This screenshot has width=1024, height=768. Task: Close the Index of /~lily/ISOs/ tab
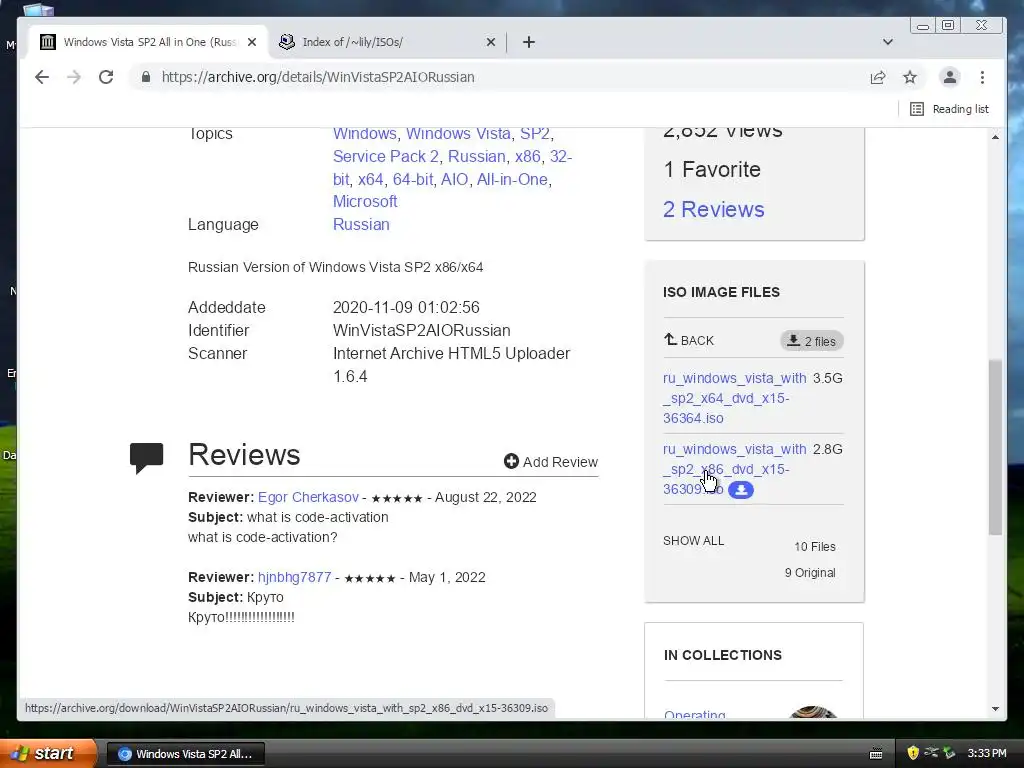pyautogui.click(x=490, y=42)
